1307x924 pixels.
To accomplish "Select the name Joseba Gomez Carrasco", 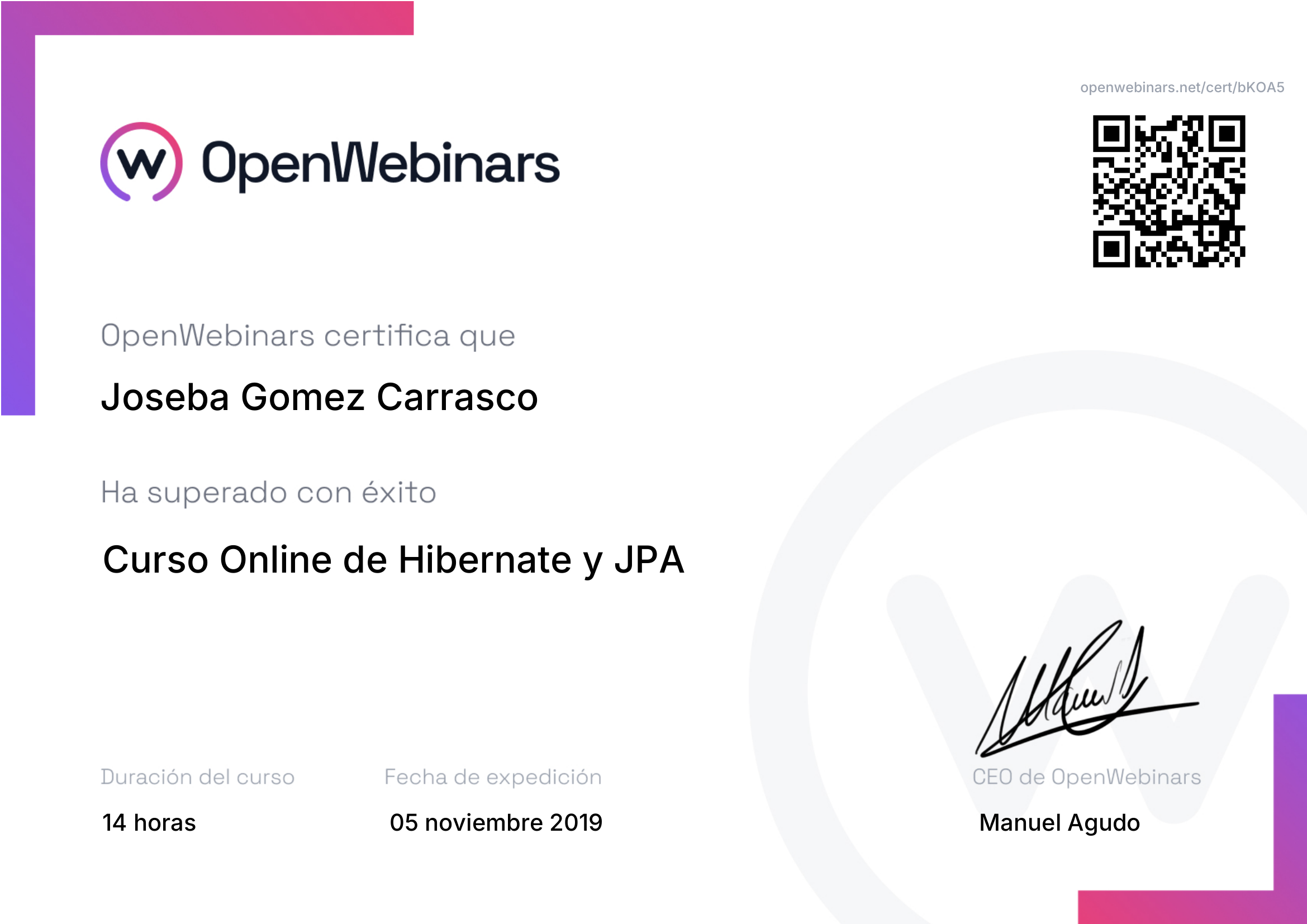I will (x=320, y=397).
